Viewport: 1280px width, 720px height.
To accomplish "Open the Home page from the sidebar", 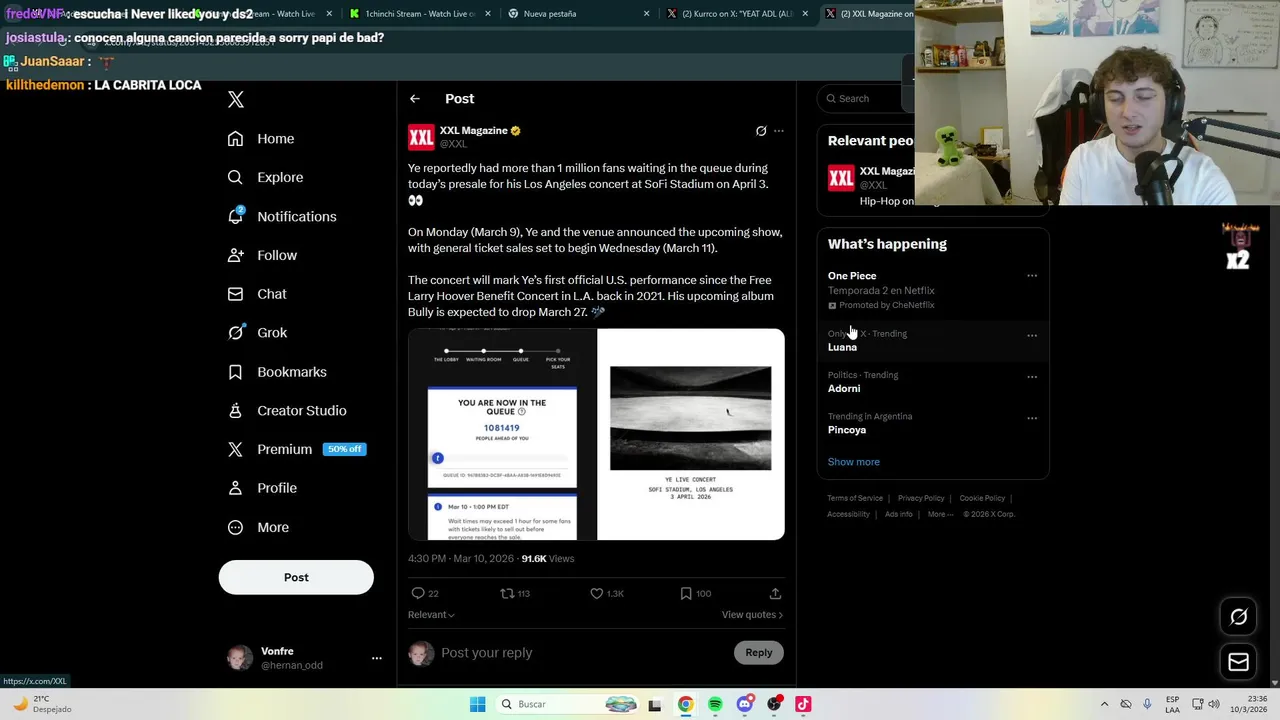I will tap(261, 139).
